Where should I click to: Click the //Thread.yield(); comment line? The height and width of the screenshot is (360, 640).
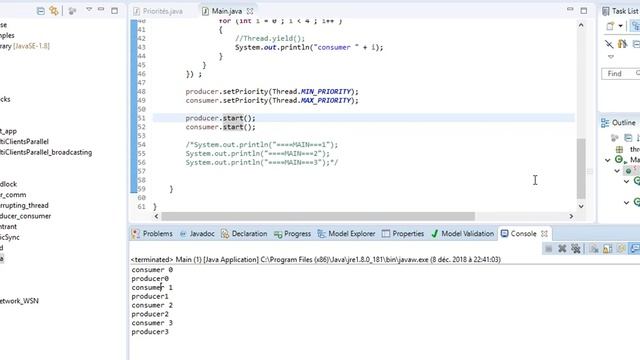[270, 38]
